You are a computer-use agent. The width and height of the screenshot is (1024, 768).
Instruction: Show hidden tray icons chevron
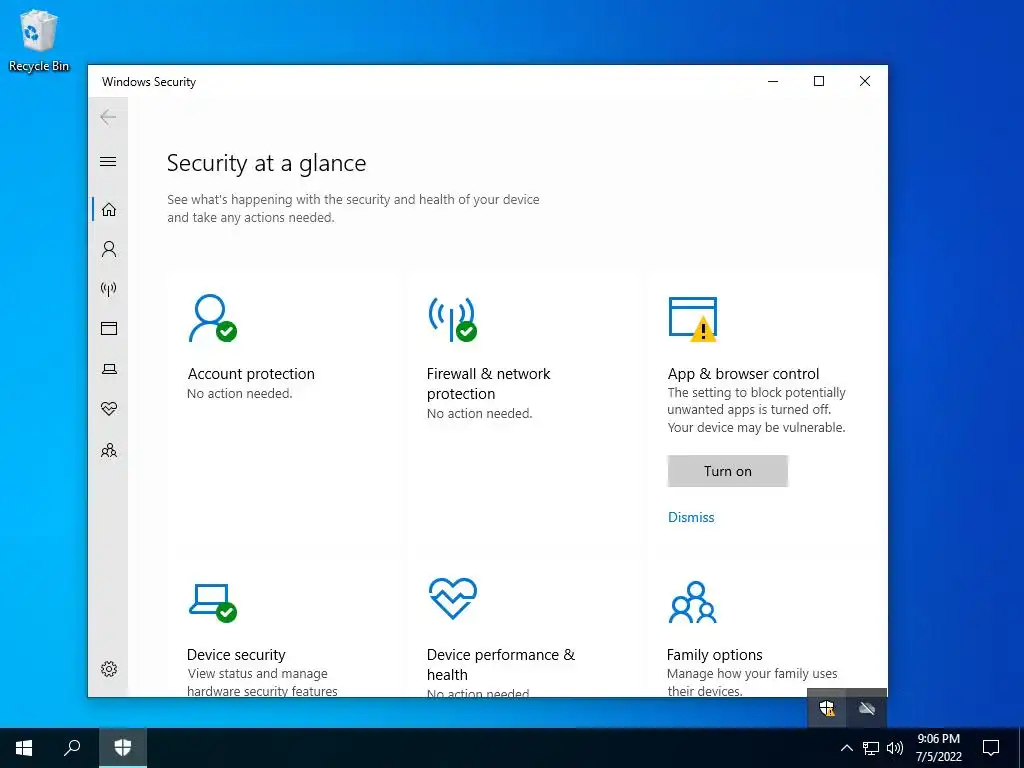846,748
